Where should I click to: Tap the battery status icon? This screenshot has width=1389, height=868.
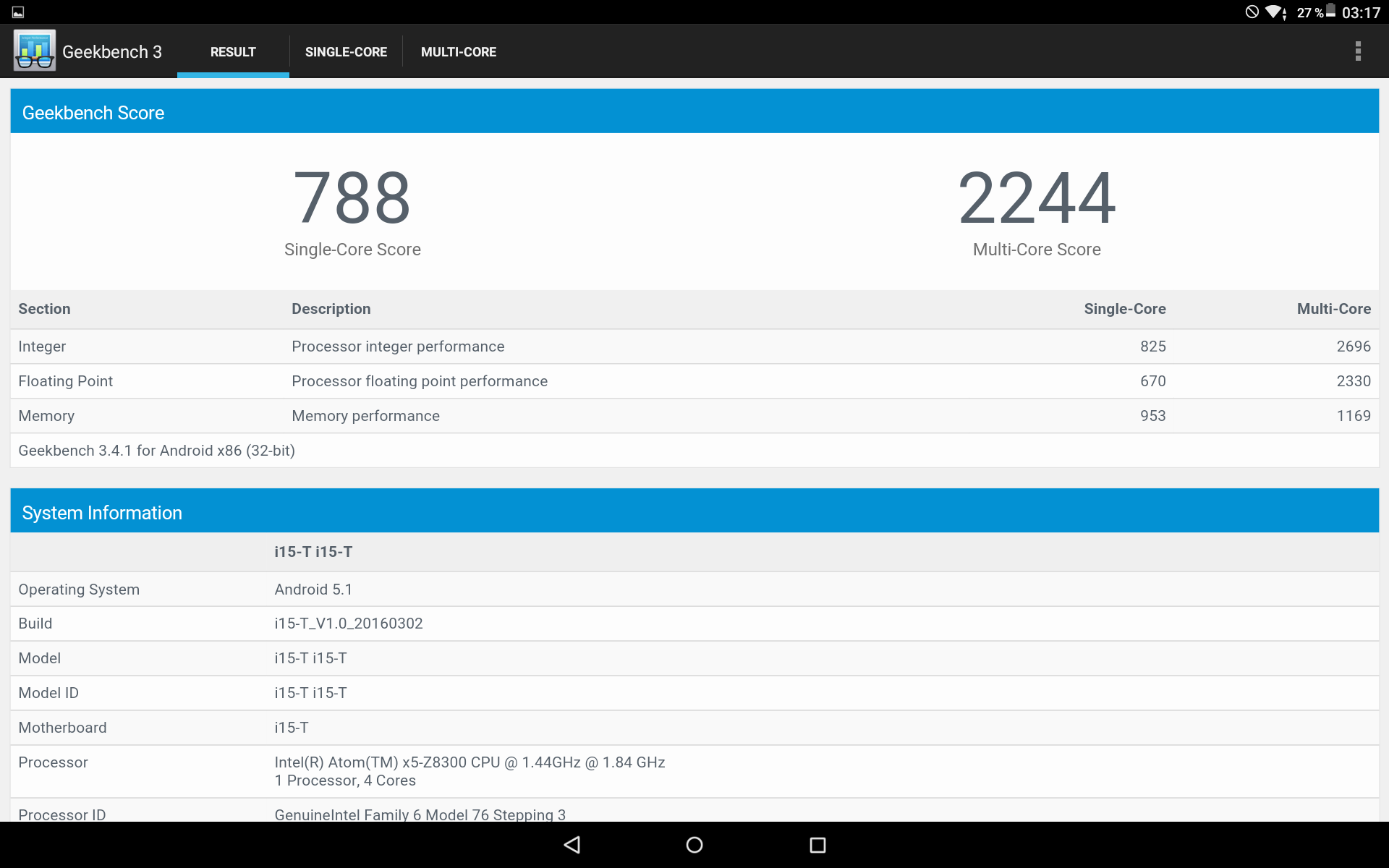(1331, 11)
